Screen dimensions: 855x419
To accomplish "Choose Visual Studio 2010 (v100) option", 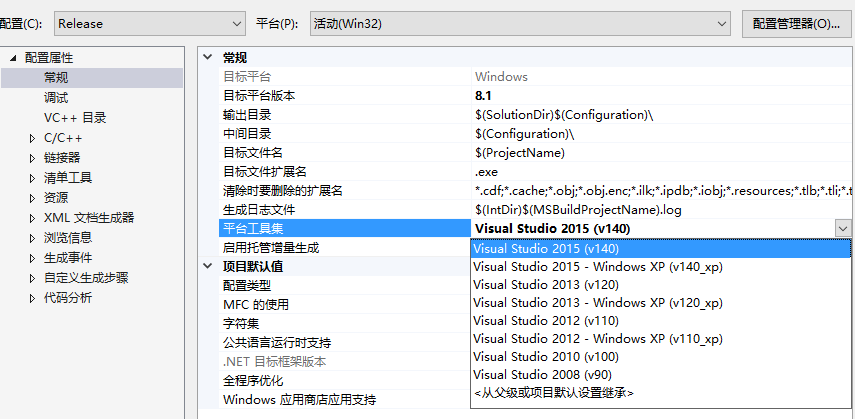I will [660, 357].
